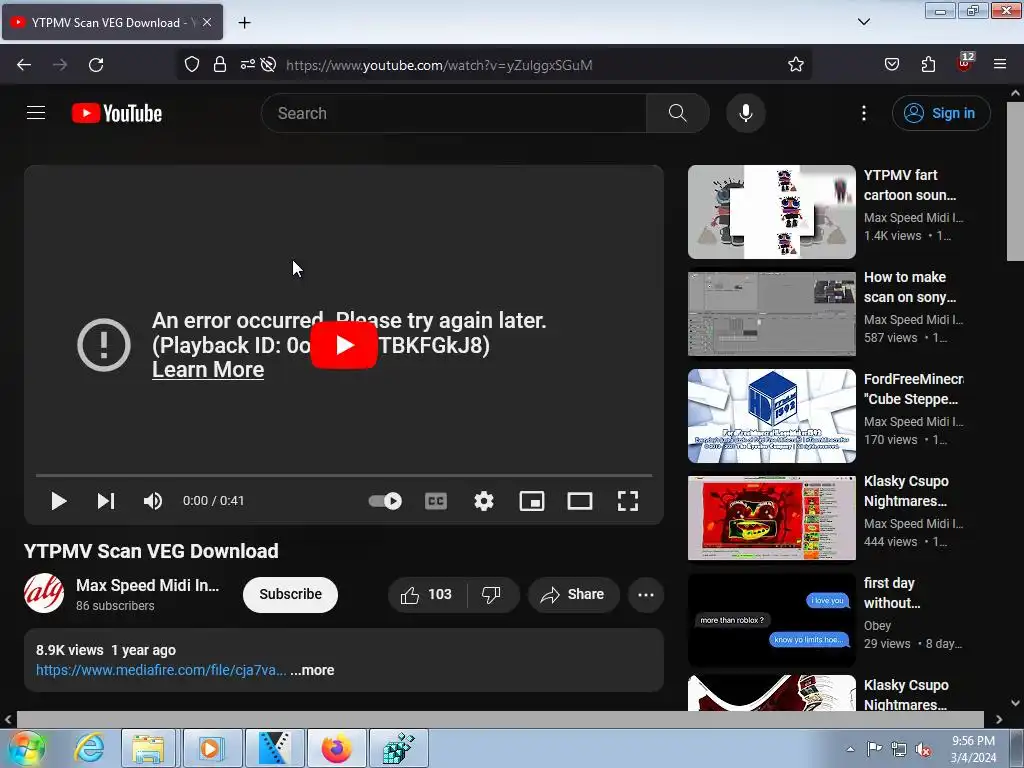Open How to make scan on sony video
This screenshot has height=768, width=1024.
tap(772, 314)
